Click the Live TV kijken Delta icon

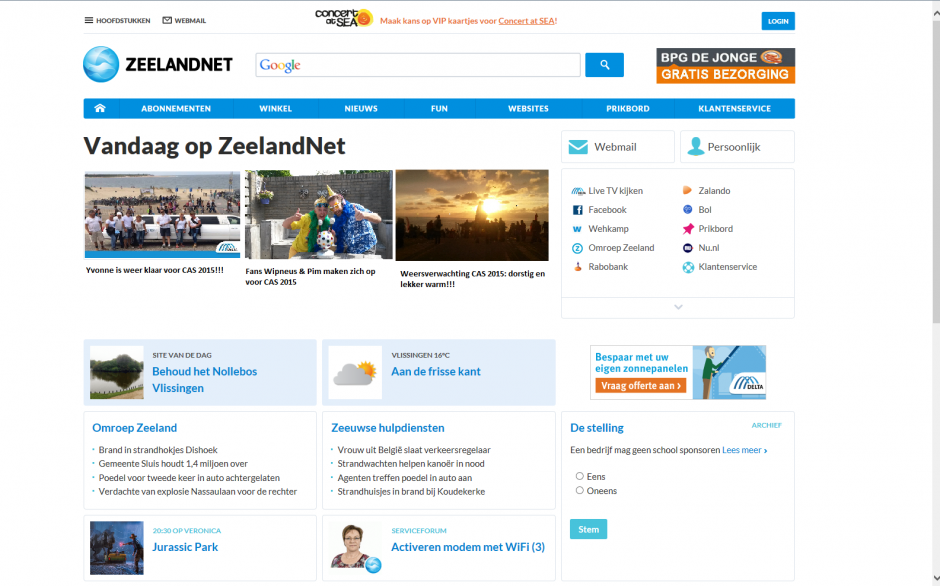pyautogui.click(x=577, y=191)
